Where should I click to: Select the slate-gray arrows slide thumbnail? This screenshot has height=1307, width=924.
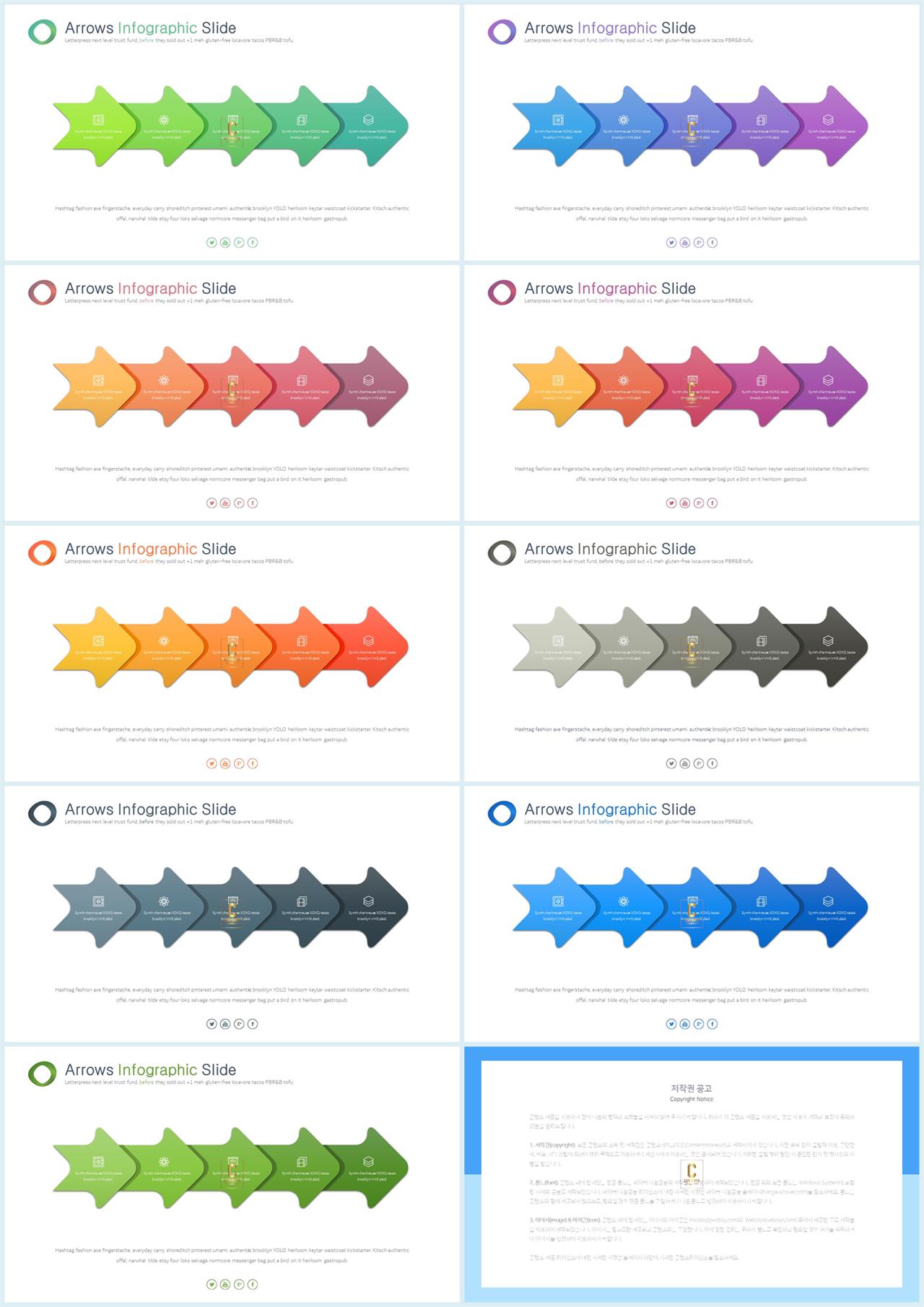click(x=232, y=914)
